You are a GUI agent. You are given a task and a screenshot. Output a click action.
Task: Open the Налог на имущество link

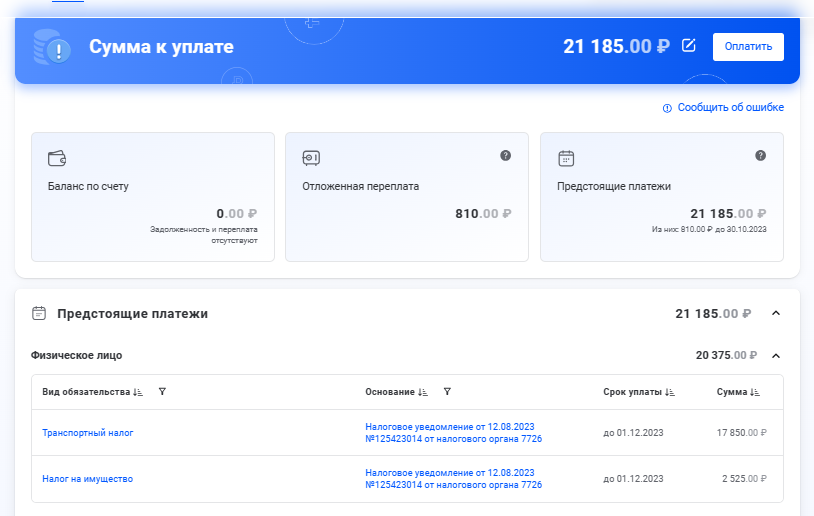tap(87, 479)
